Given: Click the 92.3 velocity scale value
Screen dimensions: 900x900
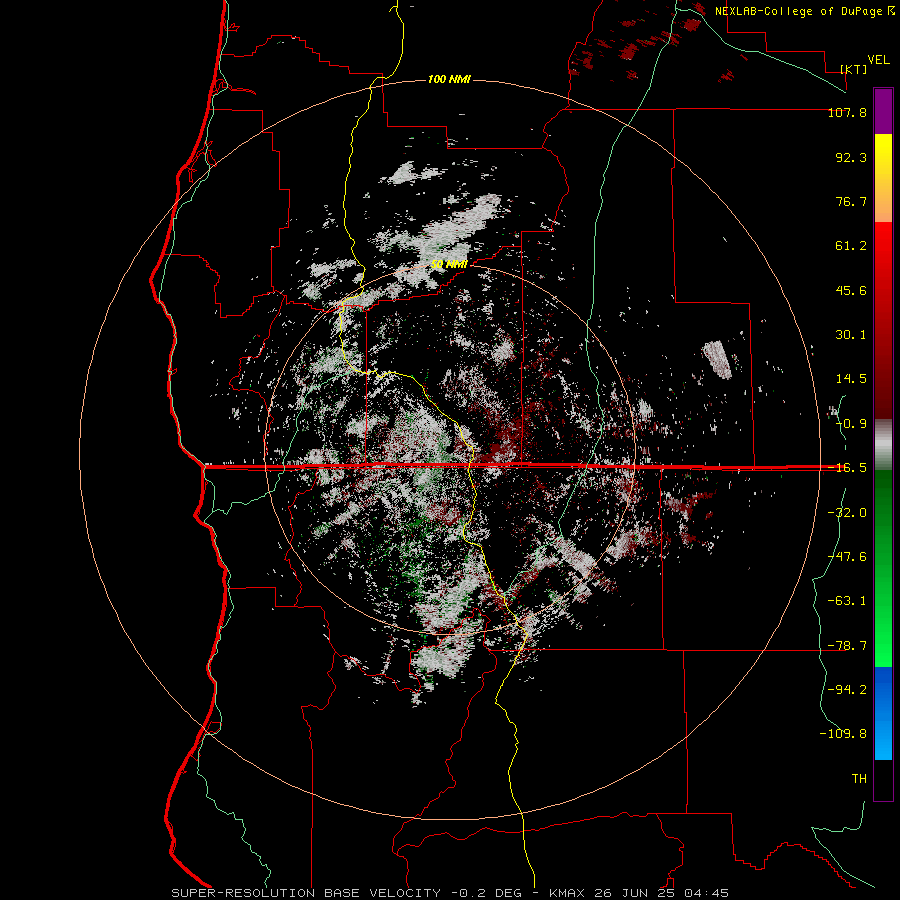Looking at the screenshot, I should (x=851, y=157).
